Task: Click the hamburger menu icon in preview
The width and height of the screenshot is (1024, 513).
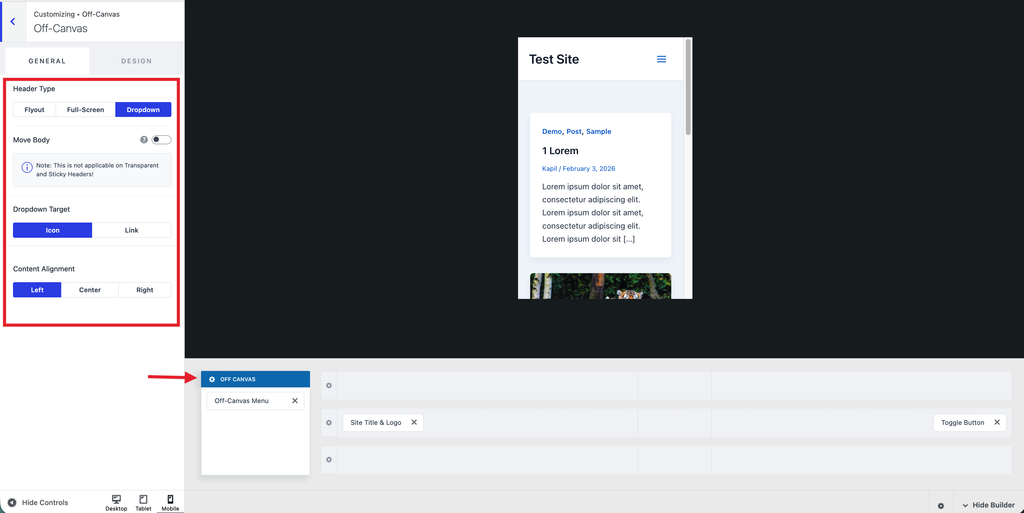Action: pos(662,59)
